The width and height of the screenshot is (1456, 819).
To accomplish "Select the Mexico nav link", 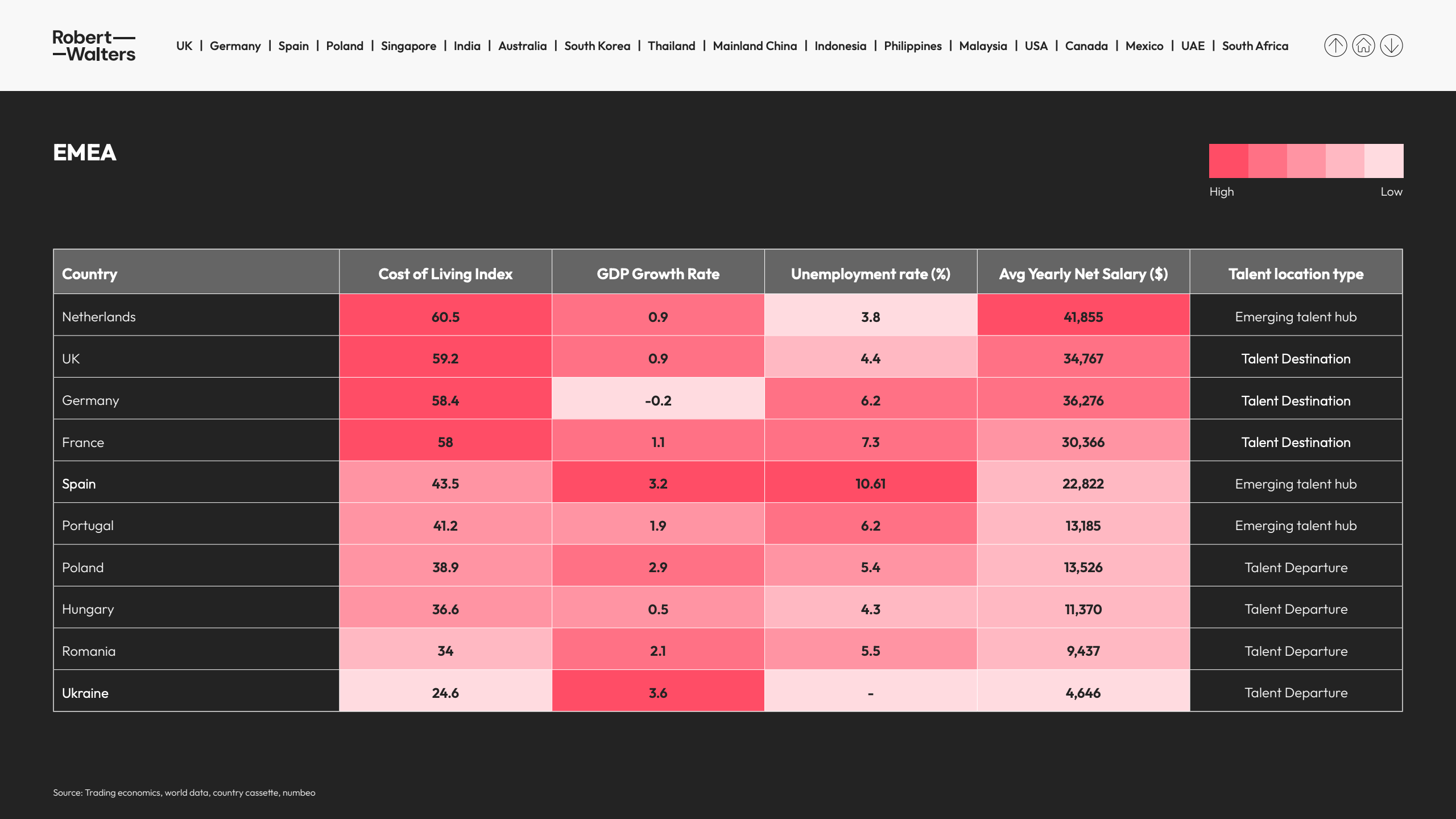I will (x=1144, y=45).
